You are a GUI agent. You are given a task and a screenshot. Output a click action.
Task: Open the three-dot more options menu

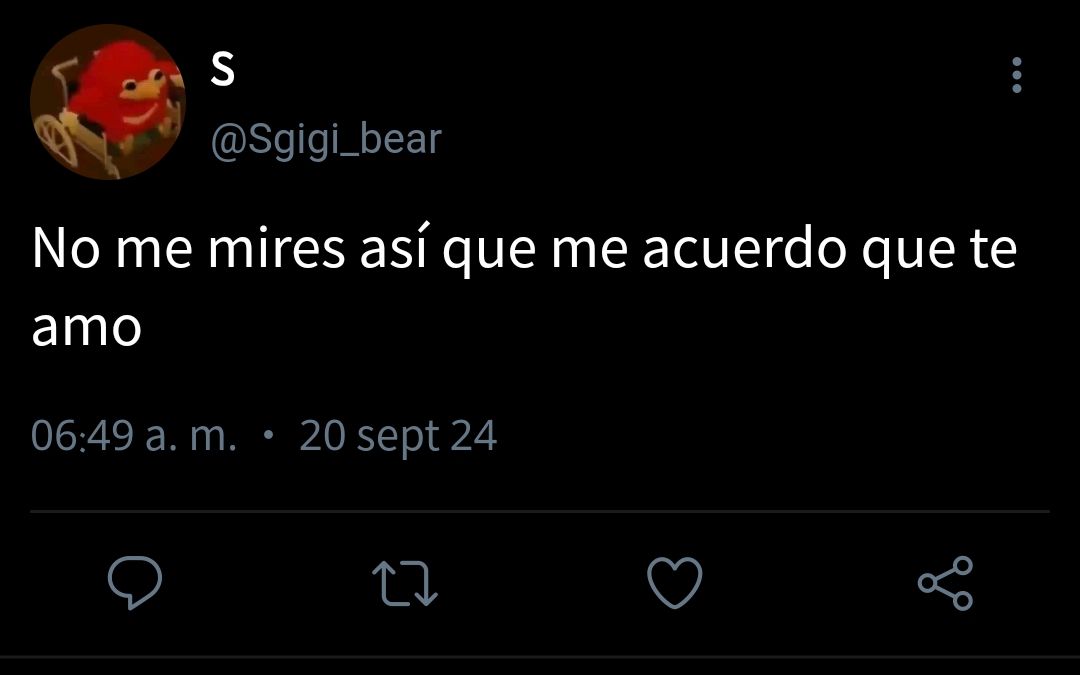(x=1017, y=74)
